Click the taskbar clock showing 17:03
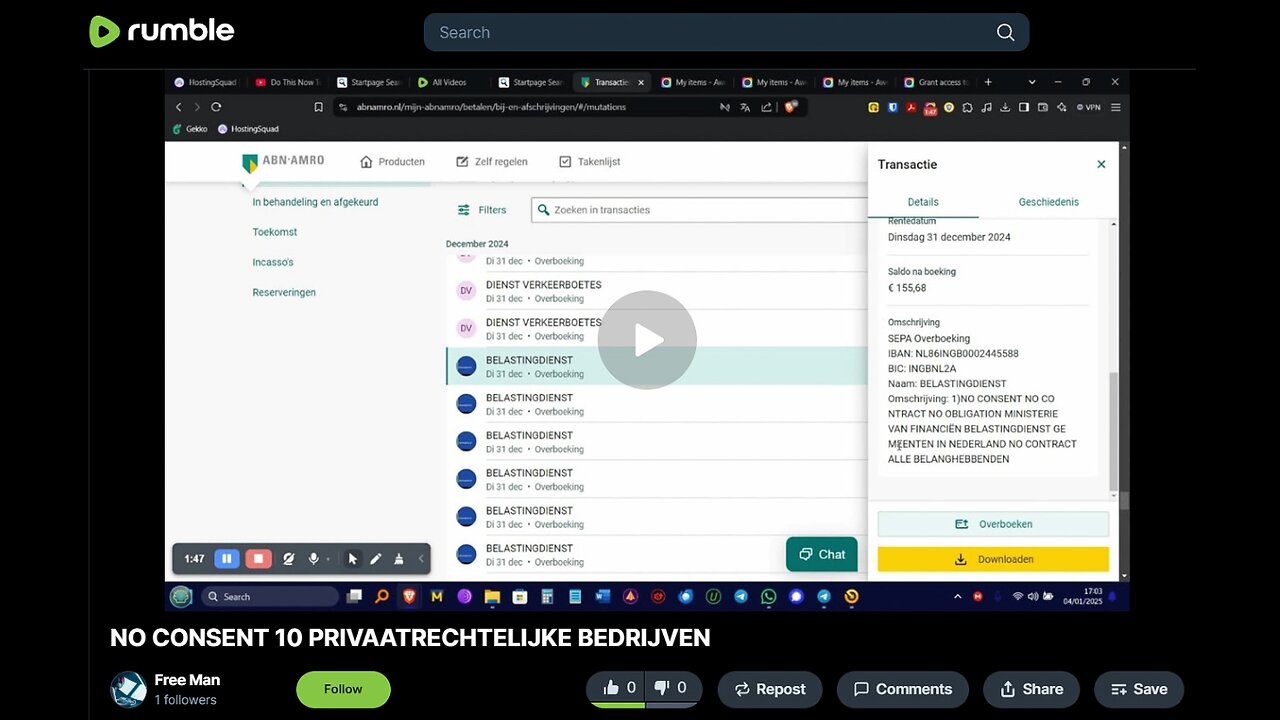Screen dimensions: 1280x720 1084,597
